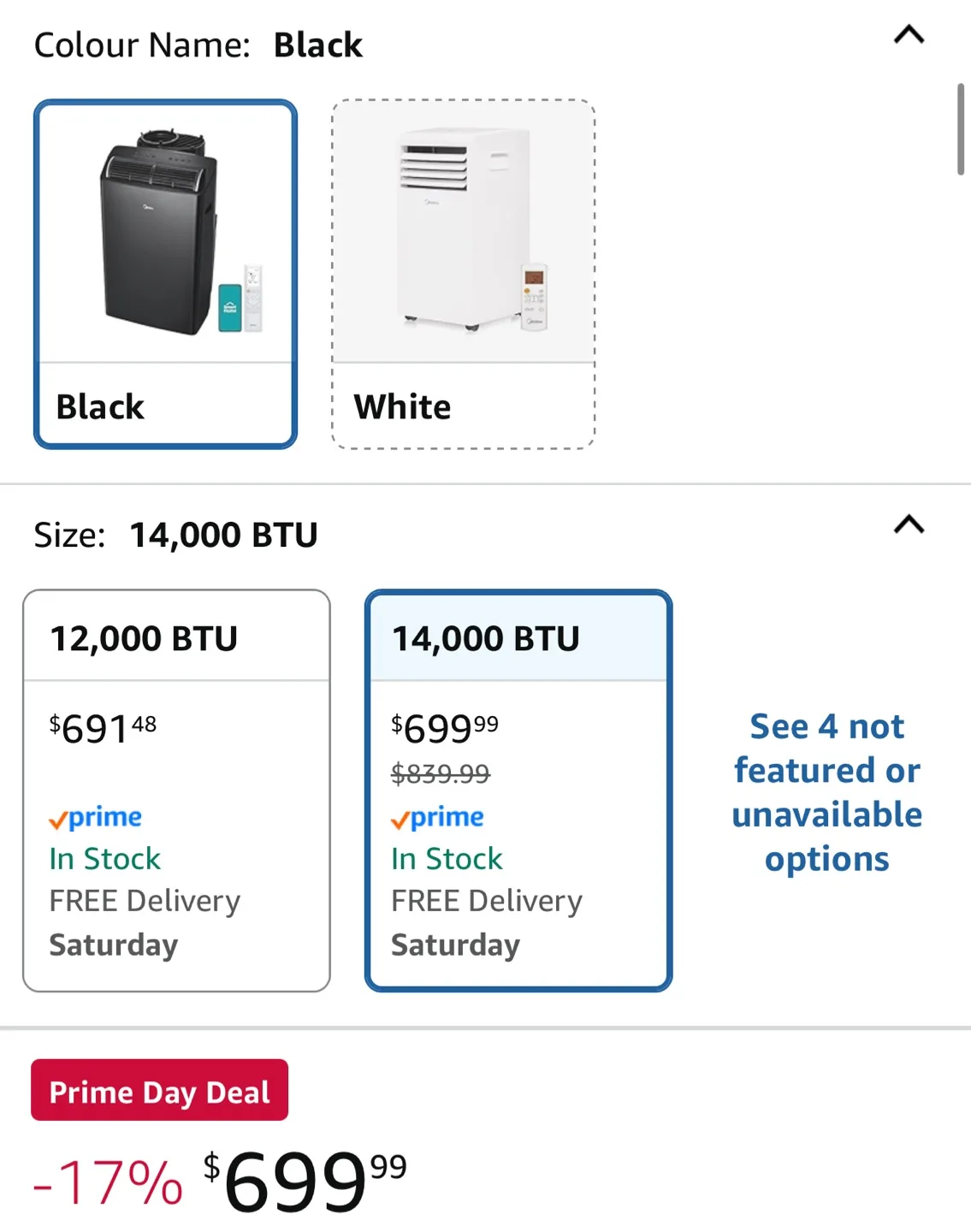Open See 4 not featured options link
The height and width of the screenshot is (1232, 971).
(x=826, y=792)
